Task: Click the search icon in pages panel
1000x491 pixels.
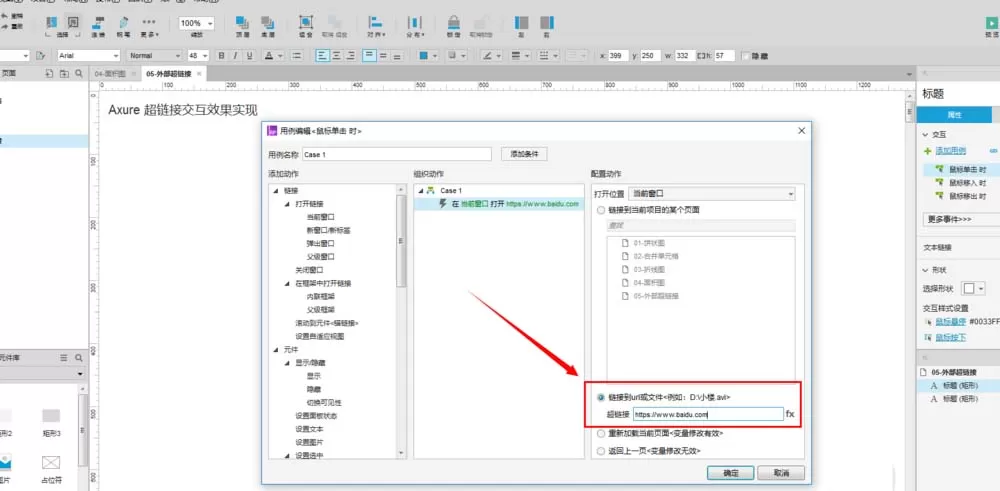Action: [x=78, y=74]
